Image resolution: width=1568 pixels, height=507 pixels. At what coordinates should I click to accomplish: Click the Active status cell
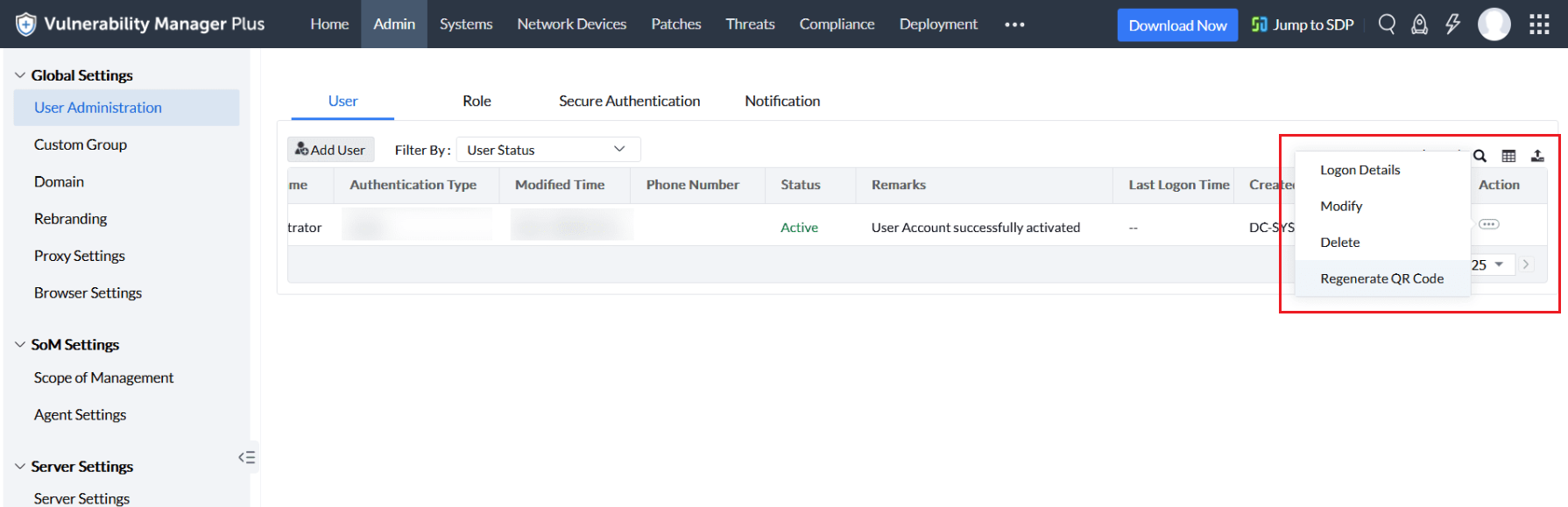(799, 227)
